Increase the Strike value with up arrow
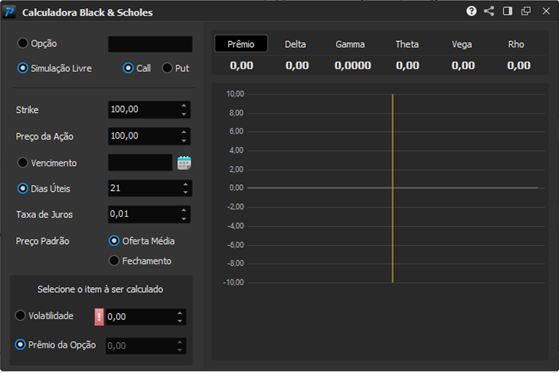Screen dimensions: 559x373 coord(184,106)
